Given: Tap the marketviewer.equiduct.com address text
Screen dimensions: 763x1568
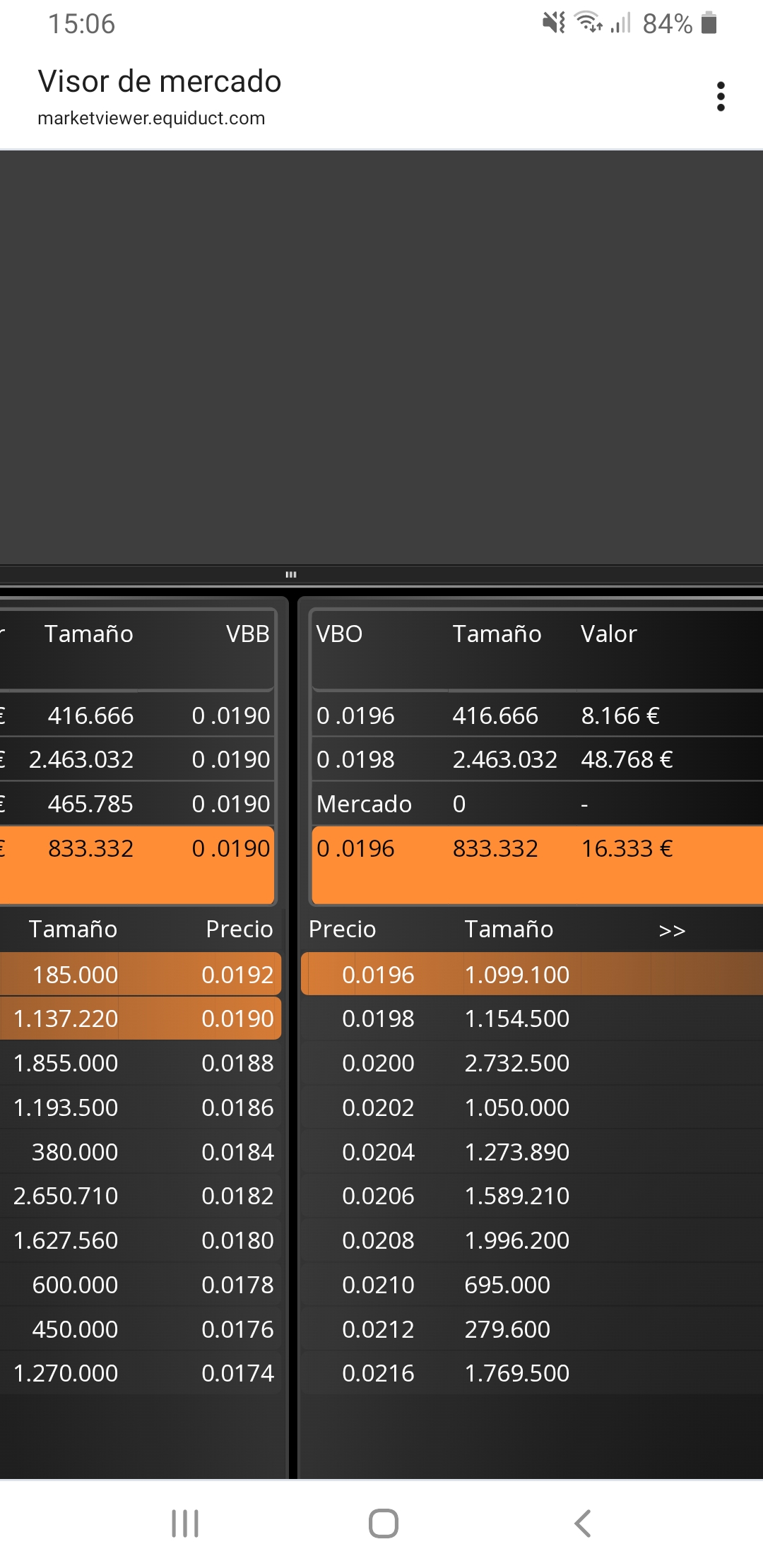Looking at the screenshot, I should coord(151,118).
